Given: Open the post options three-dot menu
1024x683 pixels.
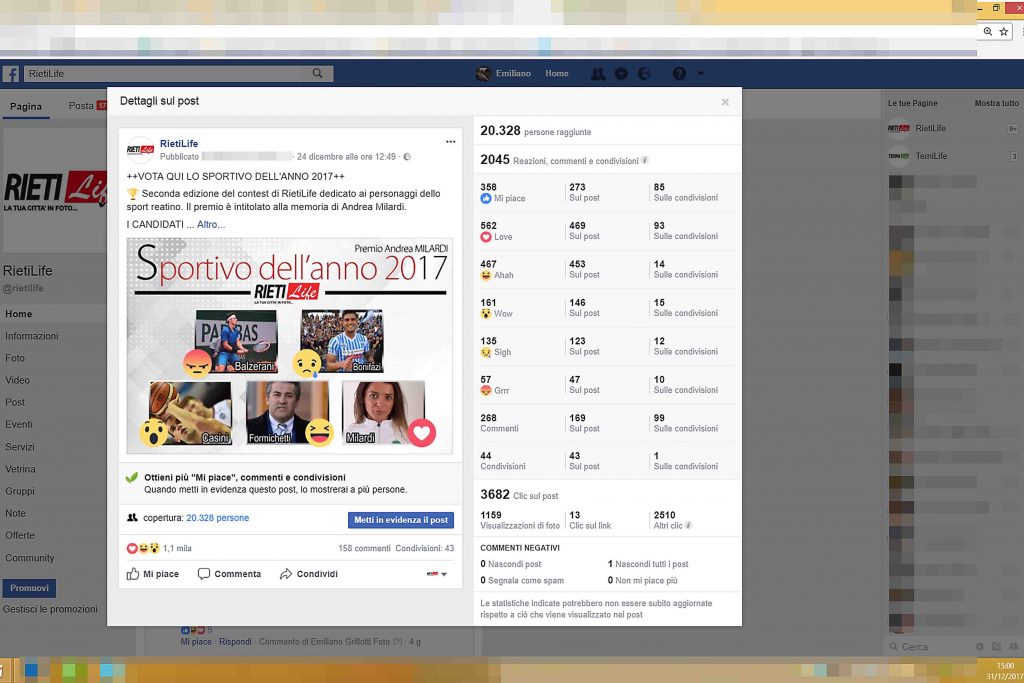Looking at the screenshot, I should (450, 142).
